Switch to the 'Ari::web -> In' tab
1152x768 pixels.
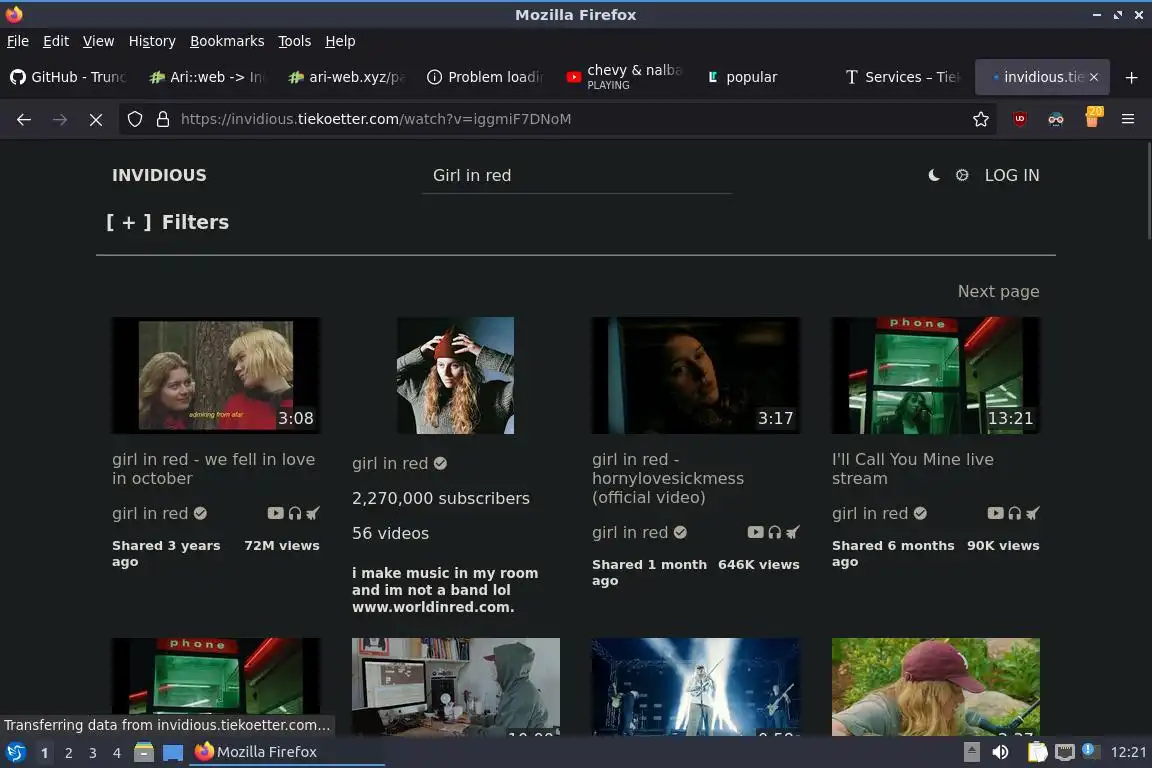[x=208, y=77]
